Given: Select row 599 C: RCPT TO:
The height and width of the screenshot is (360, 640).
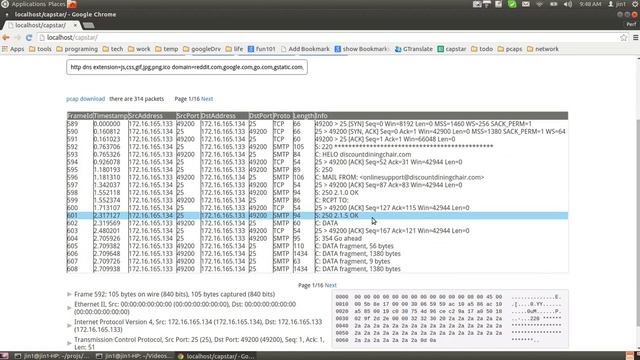Looking at the screenshot, I should point(317,200).
